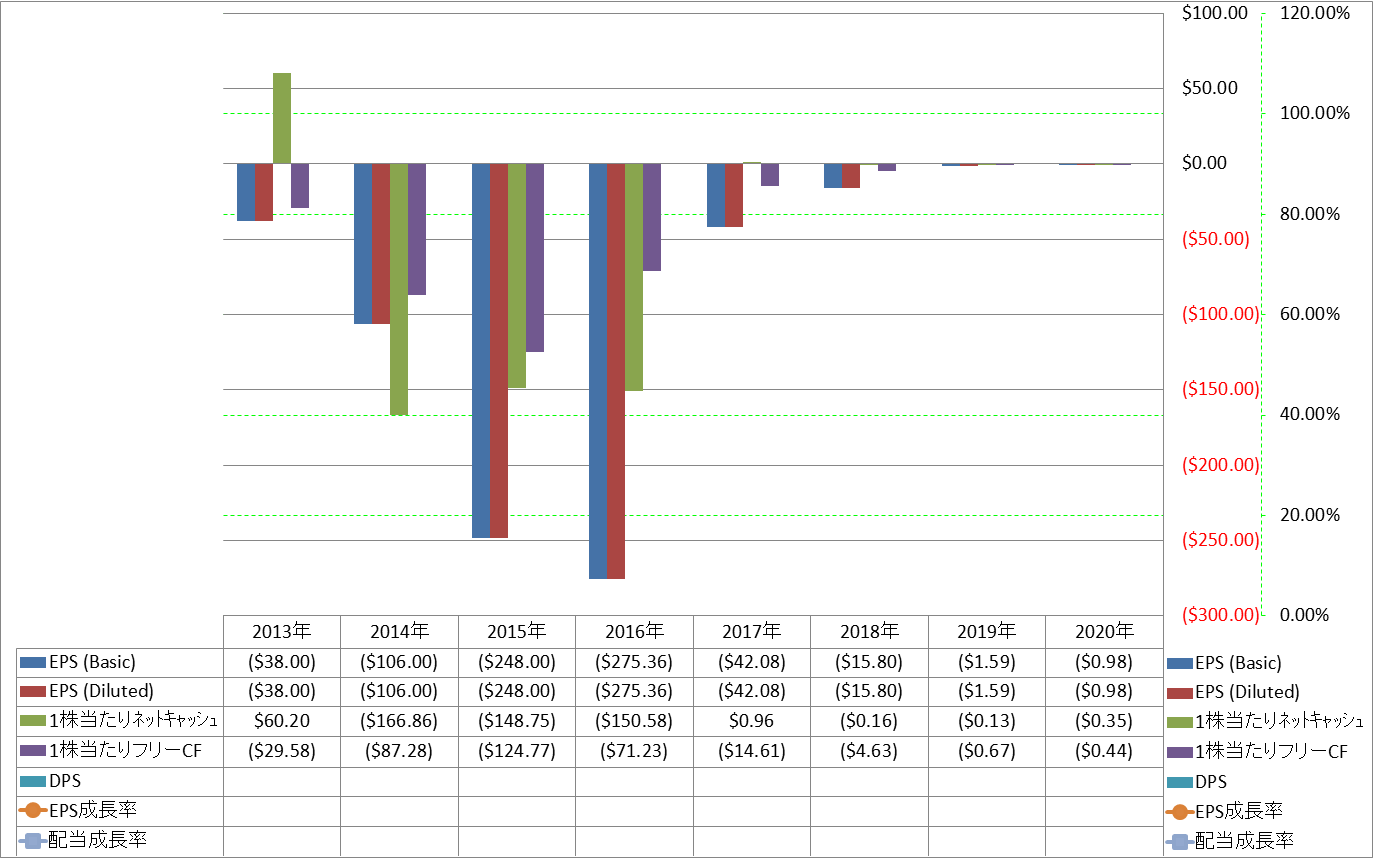Click the 0.00% secondary axis label
The height and width of the screenshot is (858, 1373).
1307,615
